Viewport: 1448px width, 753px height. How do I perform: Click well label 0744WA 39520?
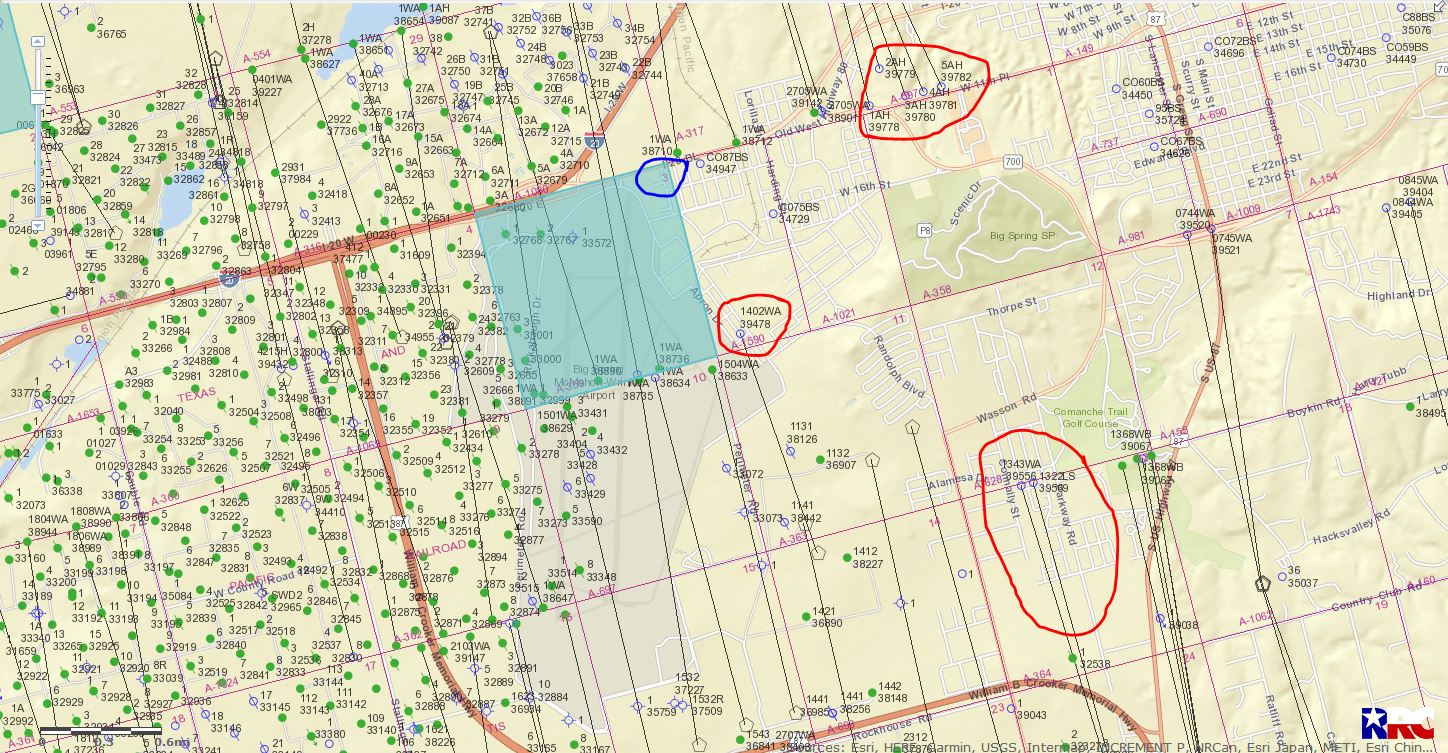[1194, 219]
